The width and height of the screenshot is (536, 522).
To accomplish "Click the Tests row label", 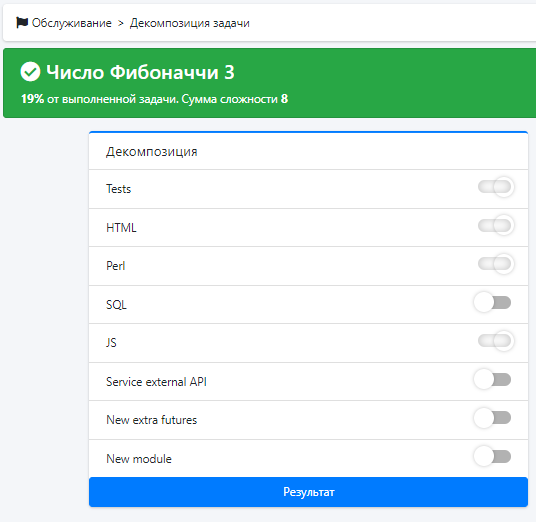I will 118,189.
